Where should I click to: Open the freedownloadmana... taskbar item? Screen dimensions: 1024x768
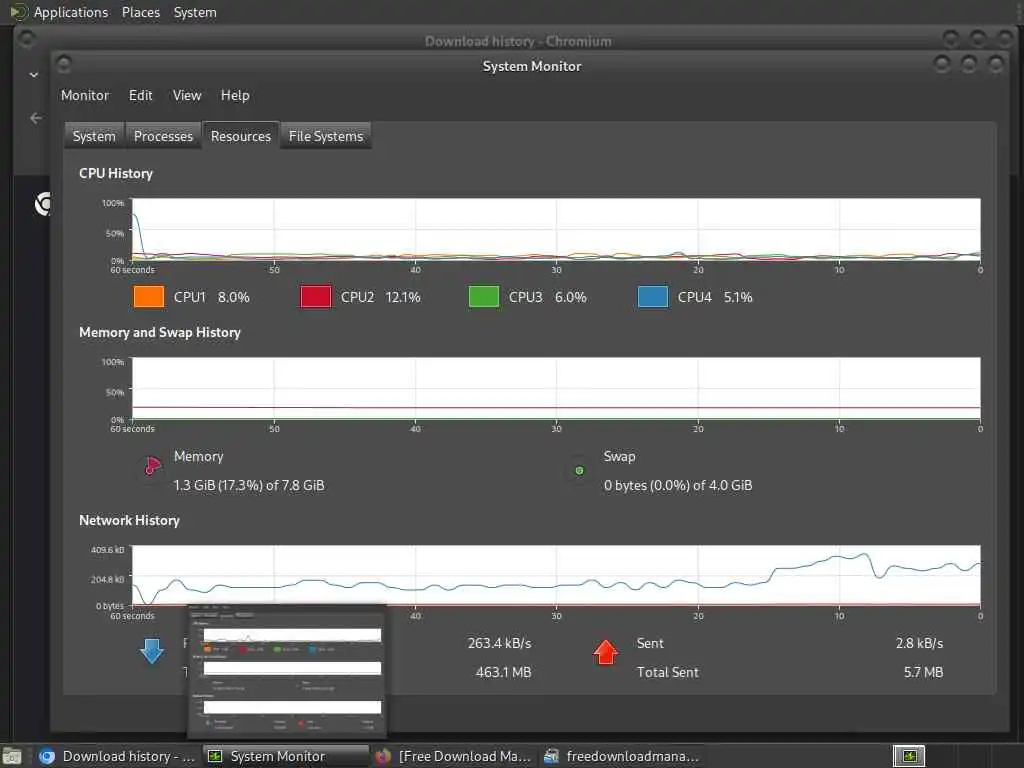tap(622, 756)
